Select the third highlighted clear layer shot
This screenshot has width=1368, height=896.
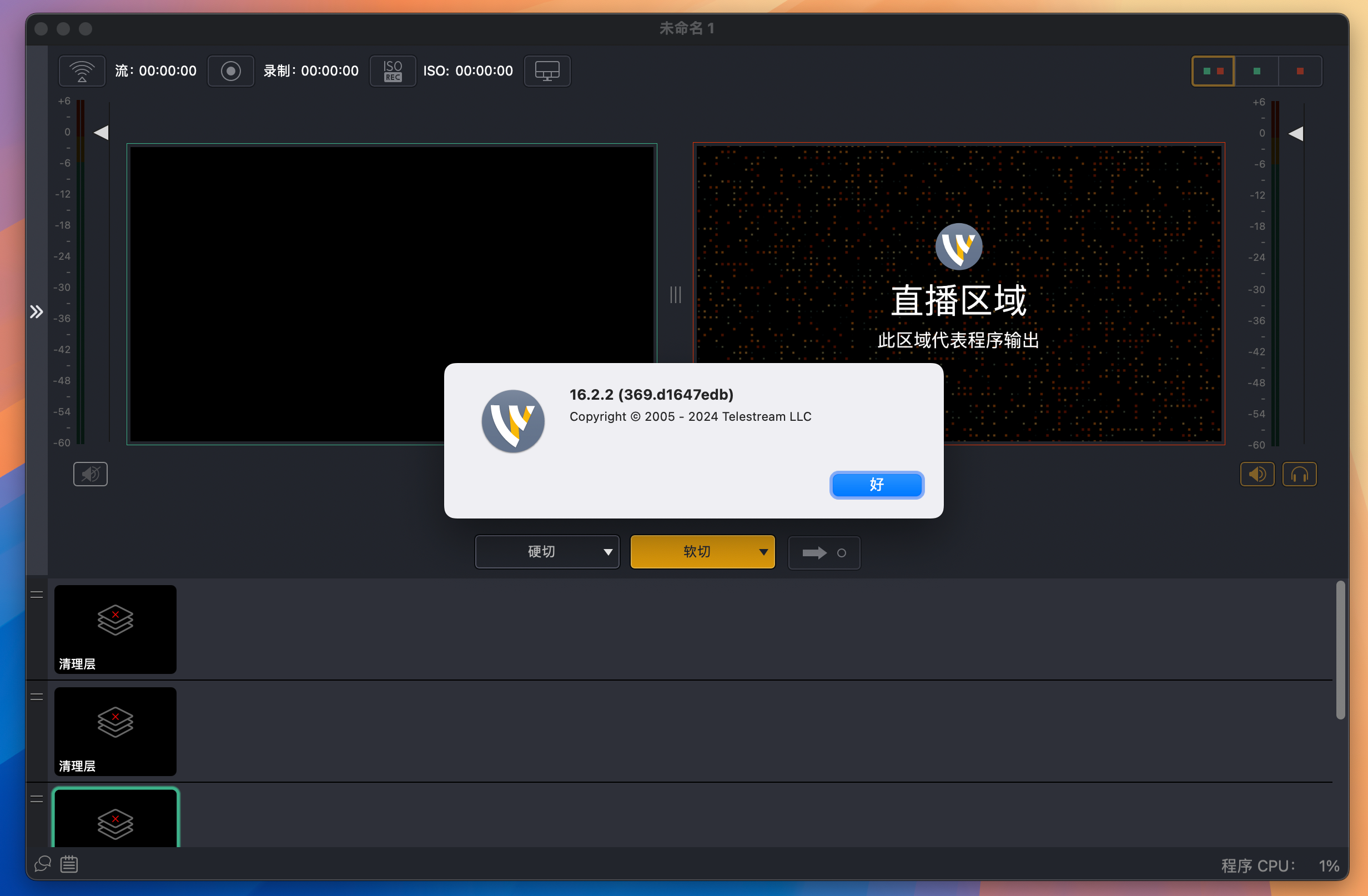(115, 818)
